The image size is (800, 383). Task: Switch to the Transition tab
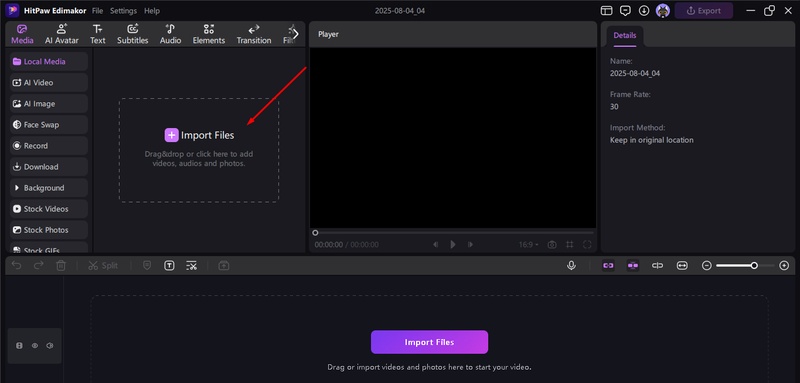pos(254,34)
